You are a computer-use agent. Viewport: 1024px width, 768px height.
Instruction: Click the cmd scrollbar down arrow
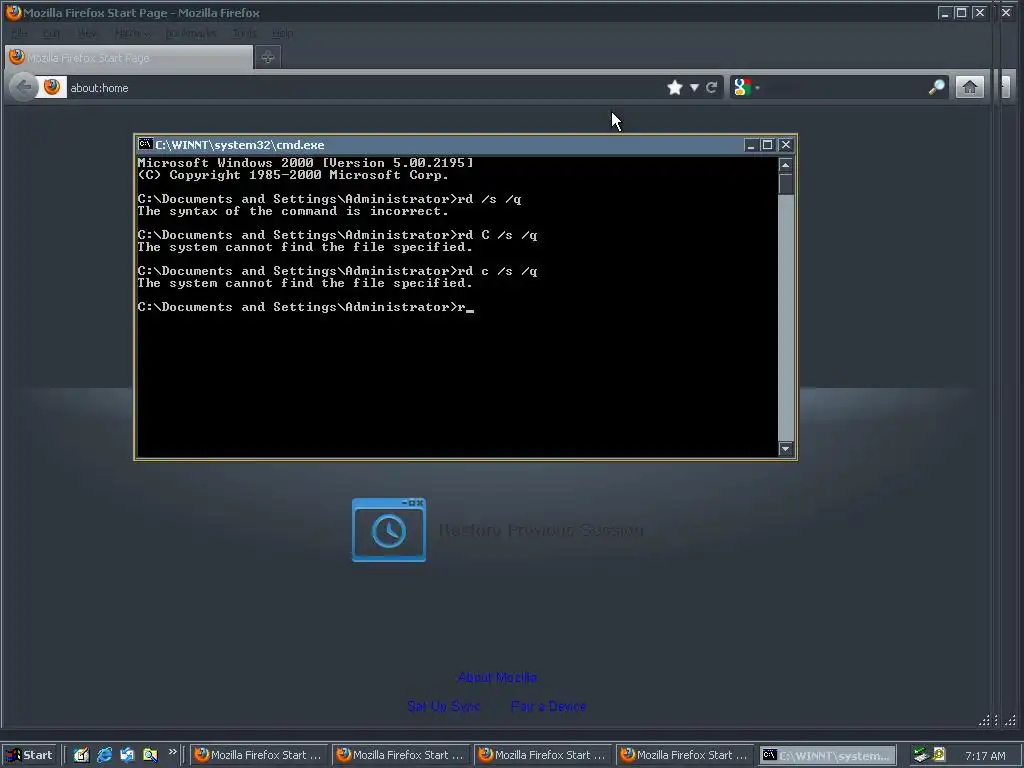[x=786, y=449]
